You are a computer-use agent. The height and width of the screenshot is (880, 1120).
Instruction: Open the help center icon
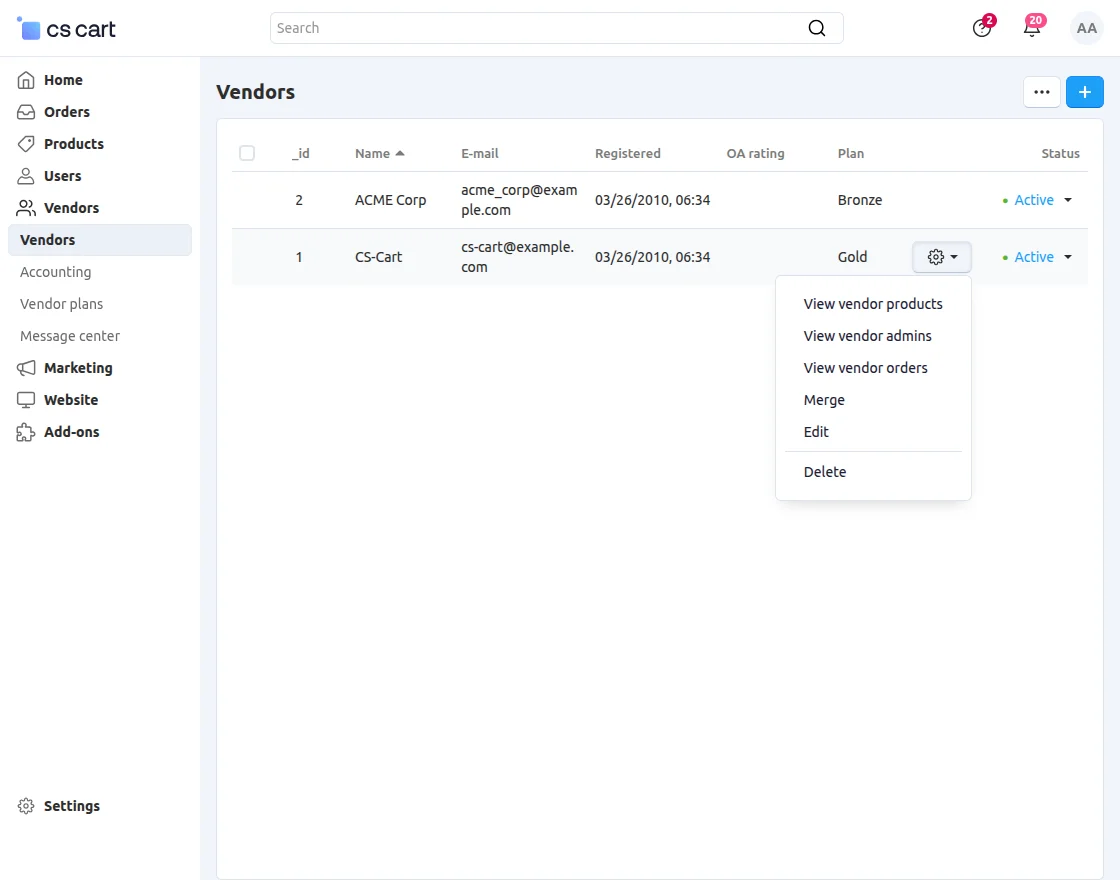pos(982,28)
